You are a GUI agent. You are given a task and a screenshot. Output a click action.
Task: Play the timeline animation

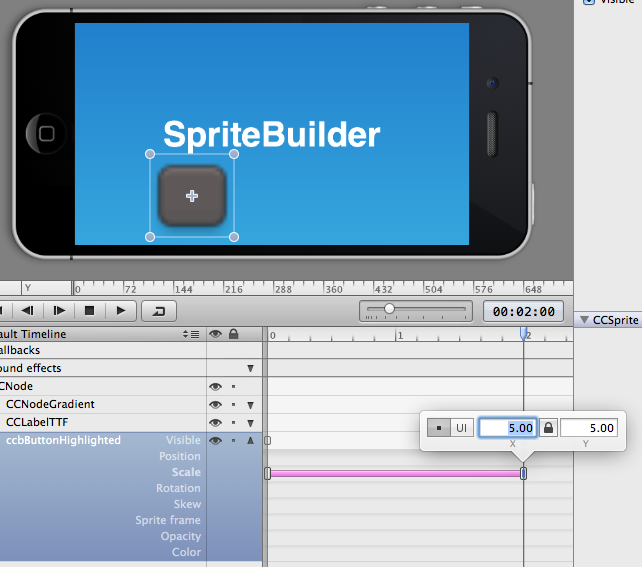pos(121,311)
